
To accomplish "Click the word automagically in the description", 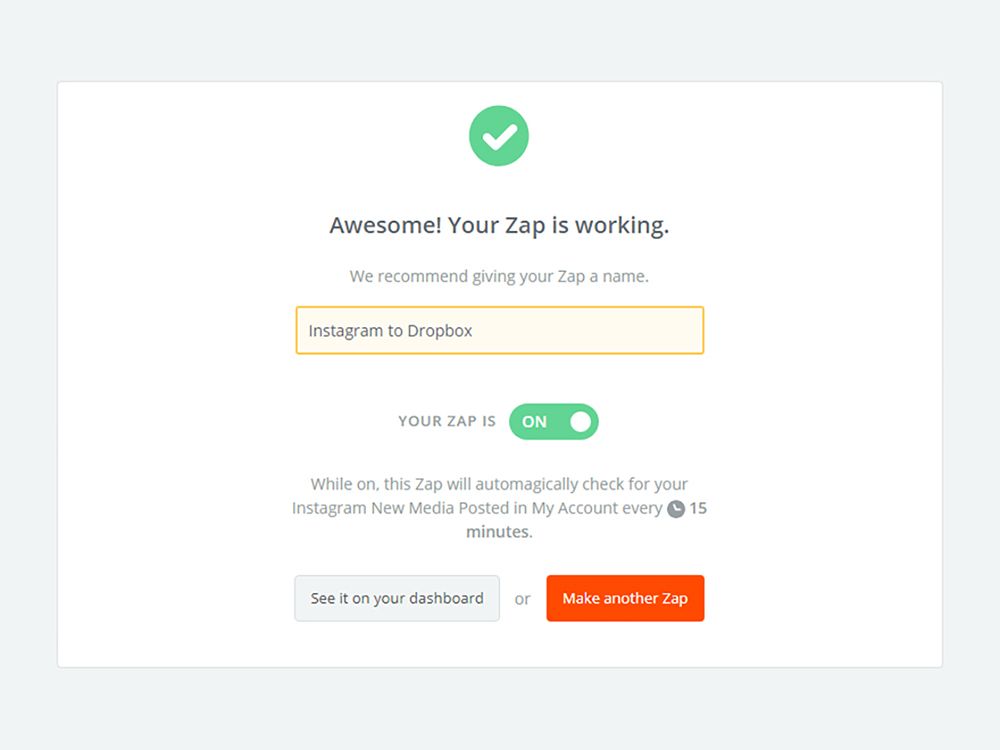I will [x=531, y=484].
